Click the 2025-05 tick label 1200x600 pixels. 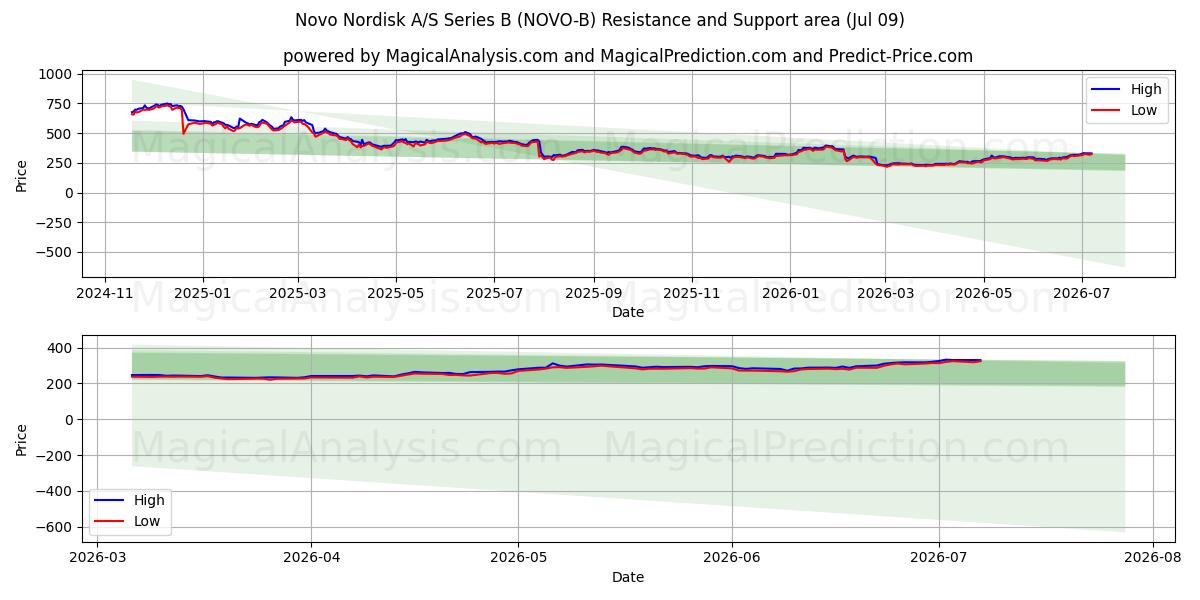pos(395,294)
